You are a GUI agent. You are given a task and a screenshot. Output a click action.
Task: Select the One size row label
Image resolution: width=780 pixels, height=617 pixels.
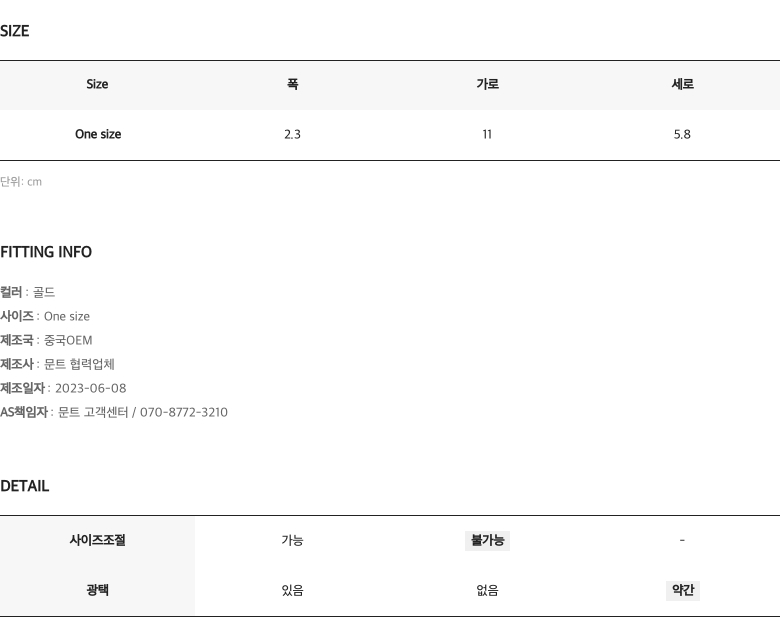click(x=98, y=134)
